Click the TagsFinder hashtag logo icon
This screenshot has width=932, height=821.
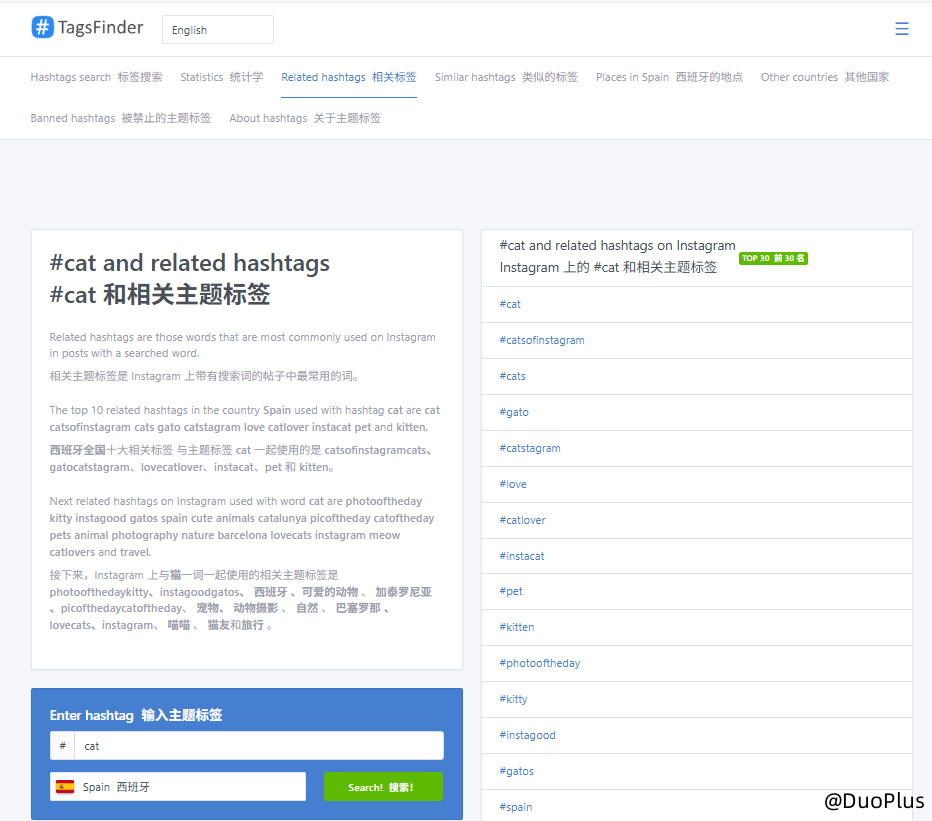pyautogui.click(x=43, y=28)
